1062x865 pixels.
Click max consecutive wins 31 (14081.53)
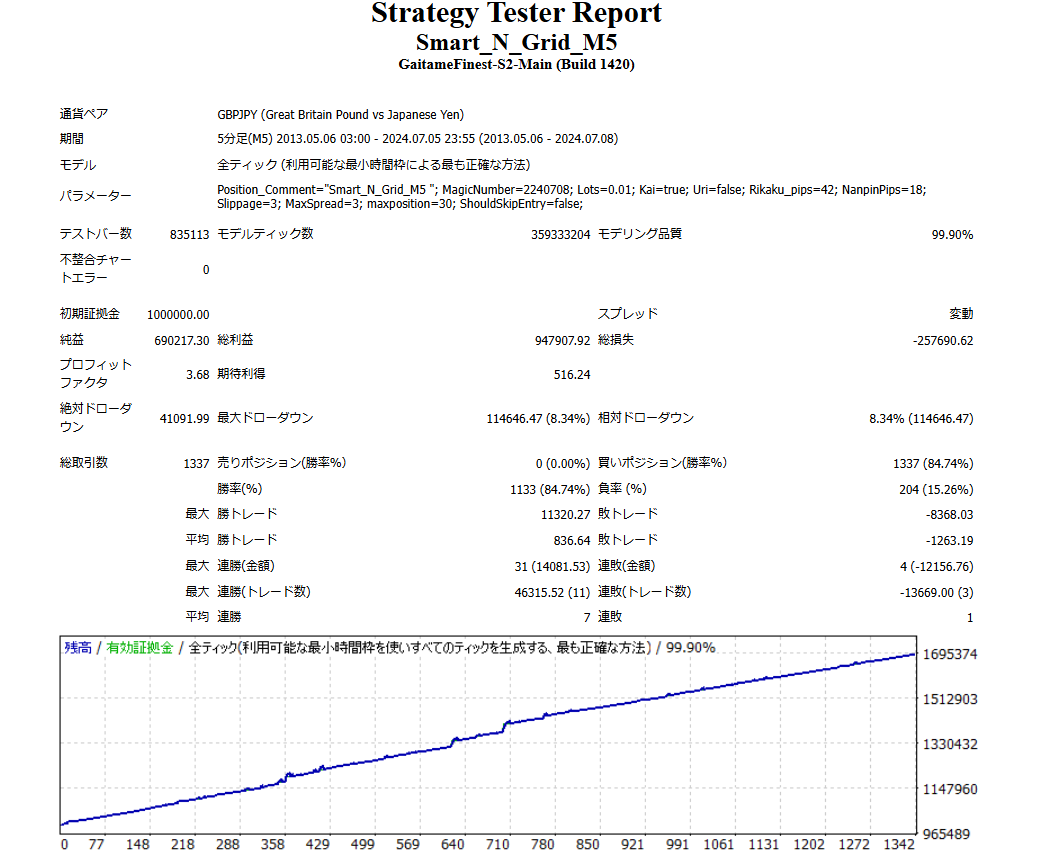click(x=552, y=566)
